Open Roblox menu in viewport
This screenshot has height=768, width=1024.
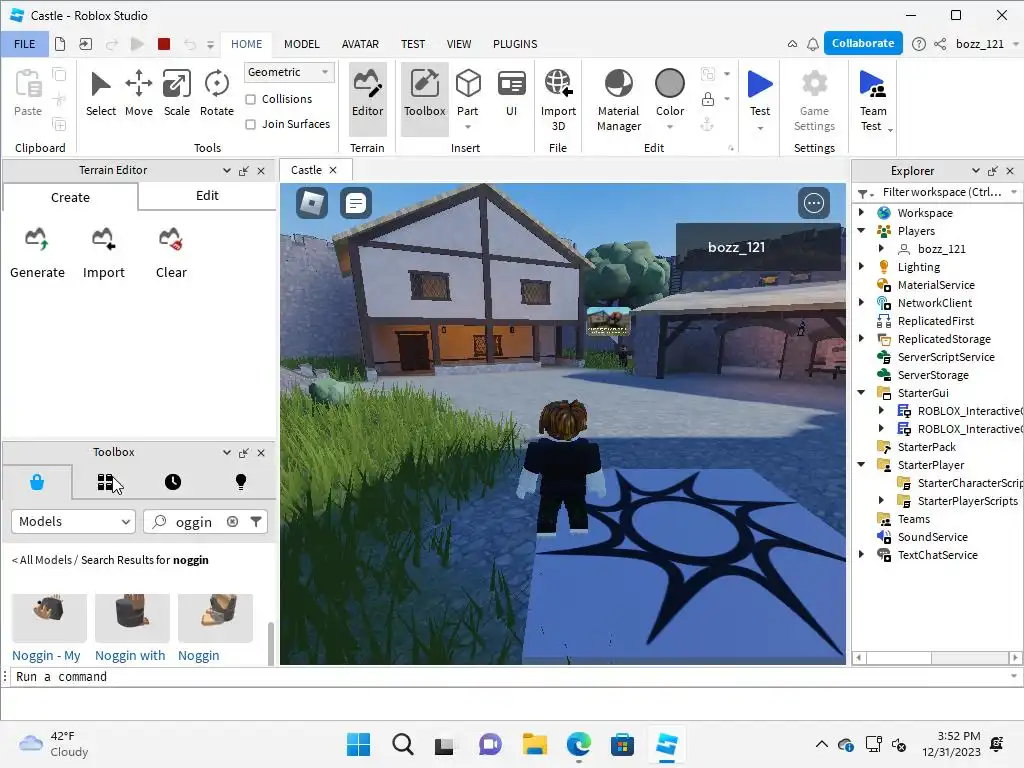(312, 203)
